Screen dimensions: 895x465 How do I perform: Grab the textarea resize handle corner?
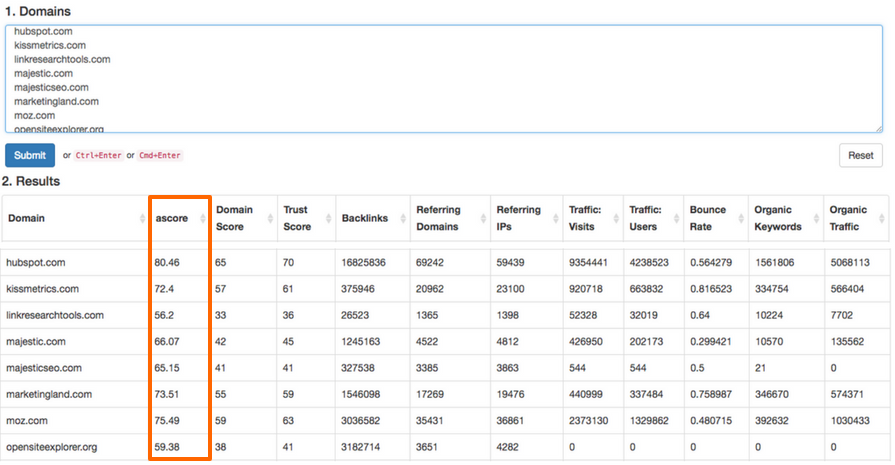(x=878, y=129)
